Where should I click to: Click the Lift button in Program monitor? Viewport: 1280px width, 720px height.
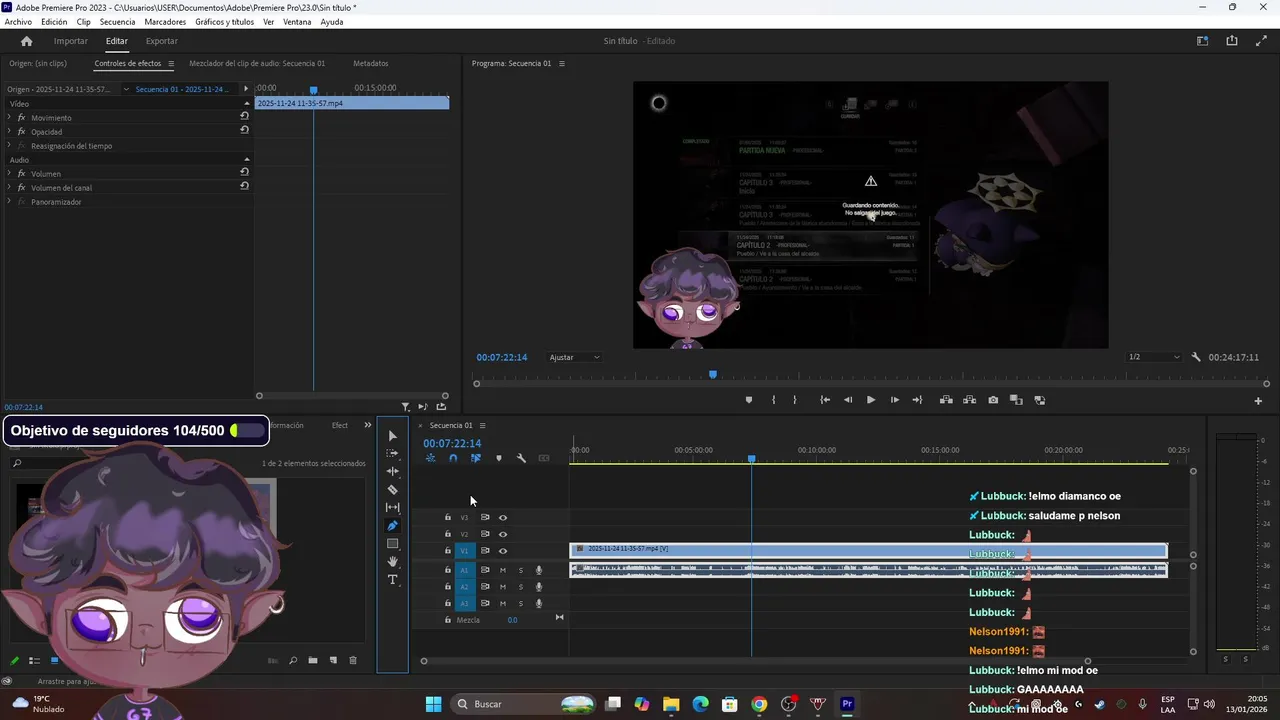tap(945, 400)
